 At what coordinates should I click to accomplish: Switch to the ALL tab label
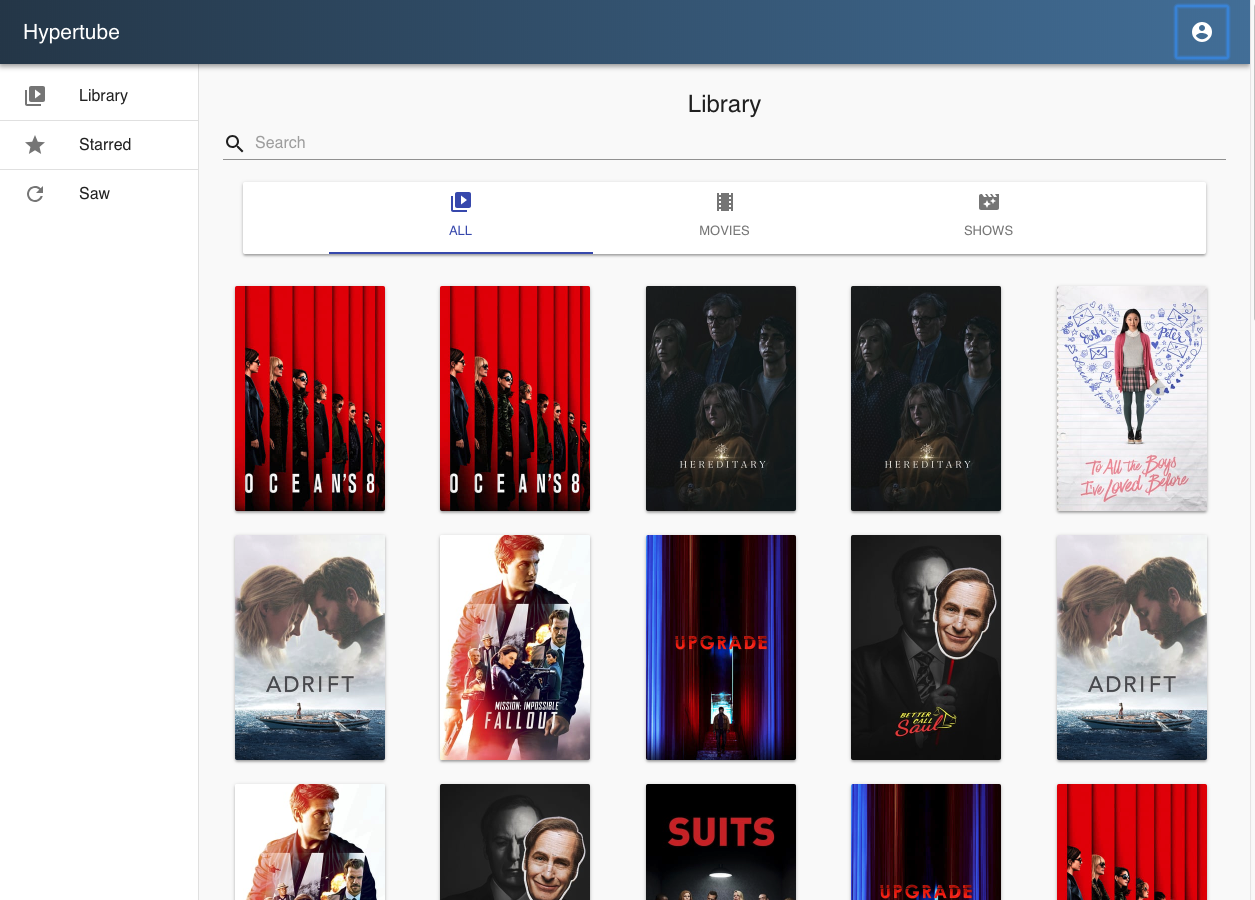pos(460,230)
